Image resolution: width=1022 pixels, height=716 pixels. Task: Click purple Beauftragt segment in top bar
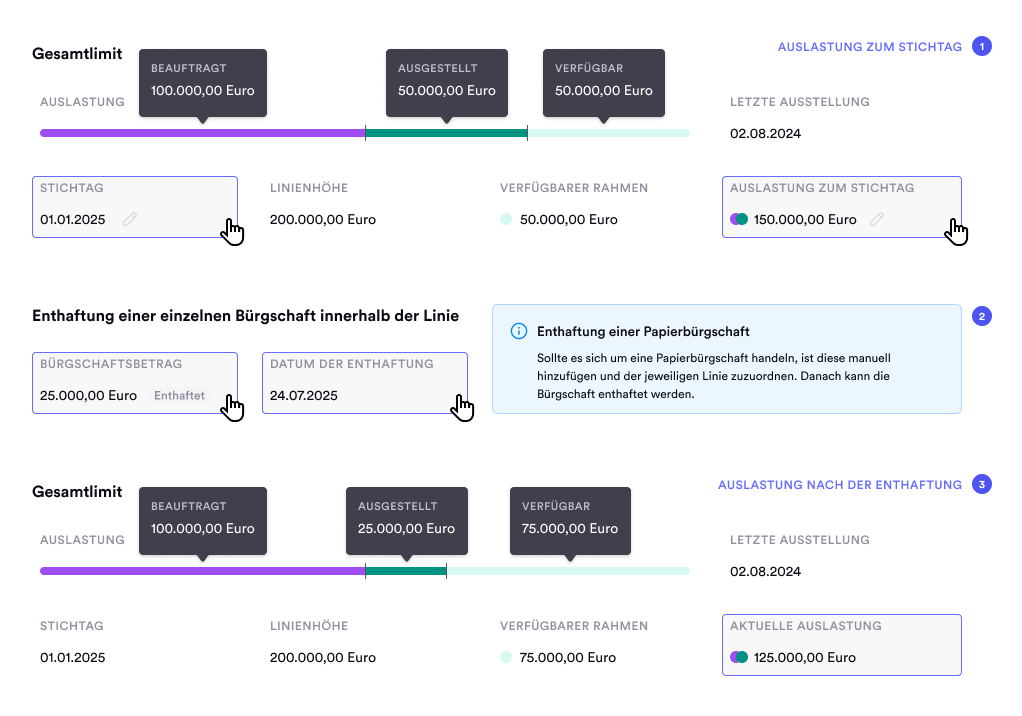202,133
